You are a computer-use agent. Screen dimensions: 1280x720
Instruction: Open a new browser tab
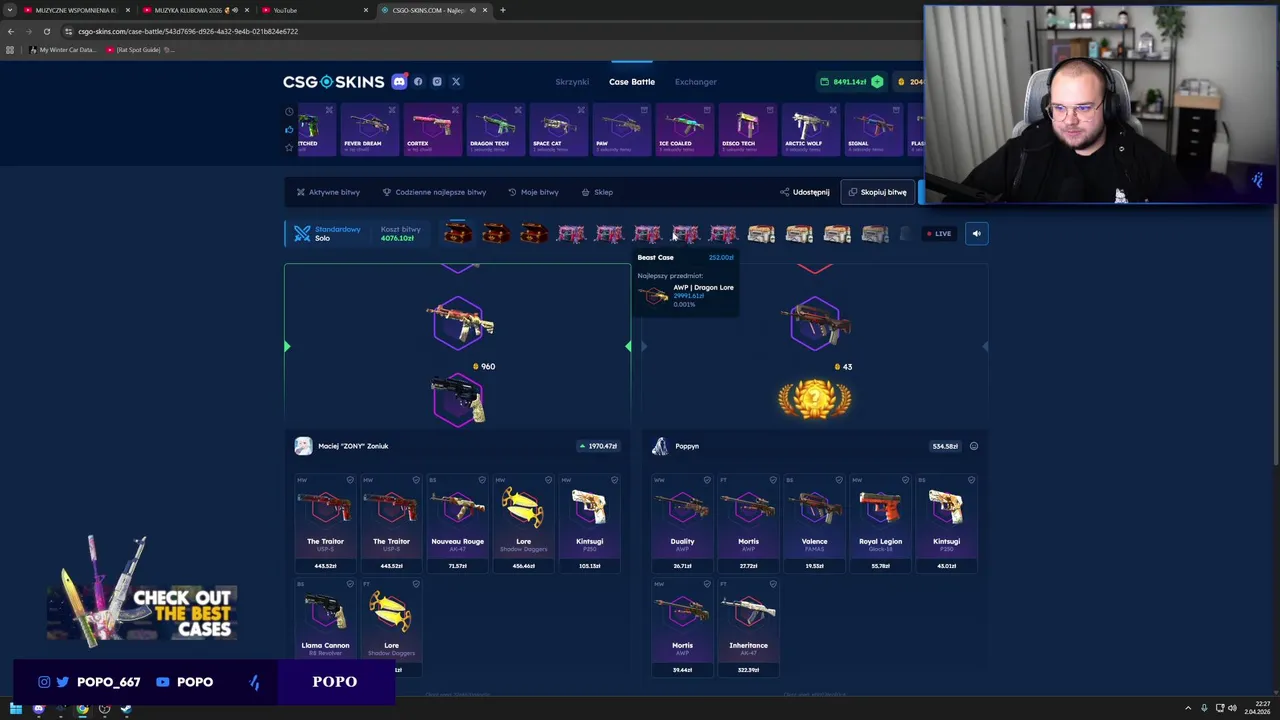click(502, 10)
